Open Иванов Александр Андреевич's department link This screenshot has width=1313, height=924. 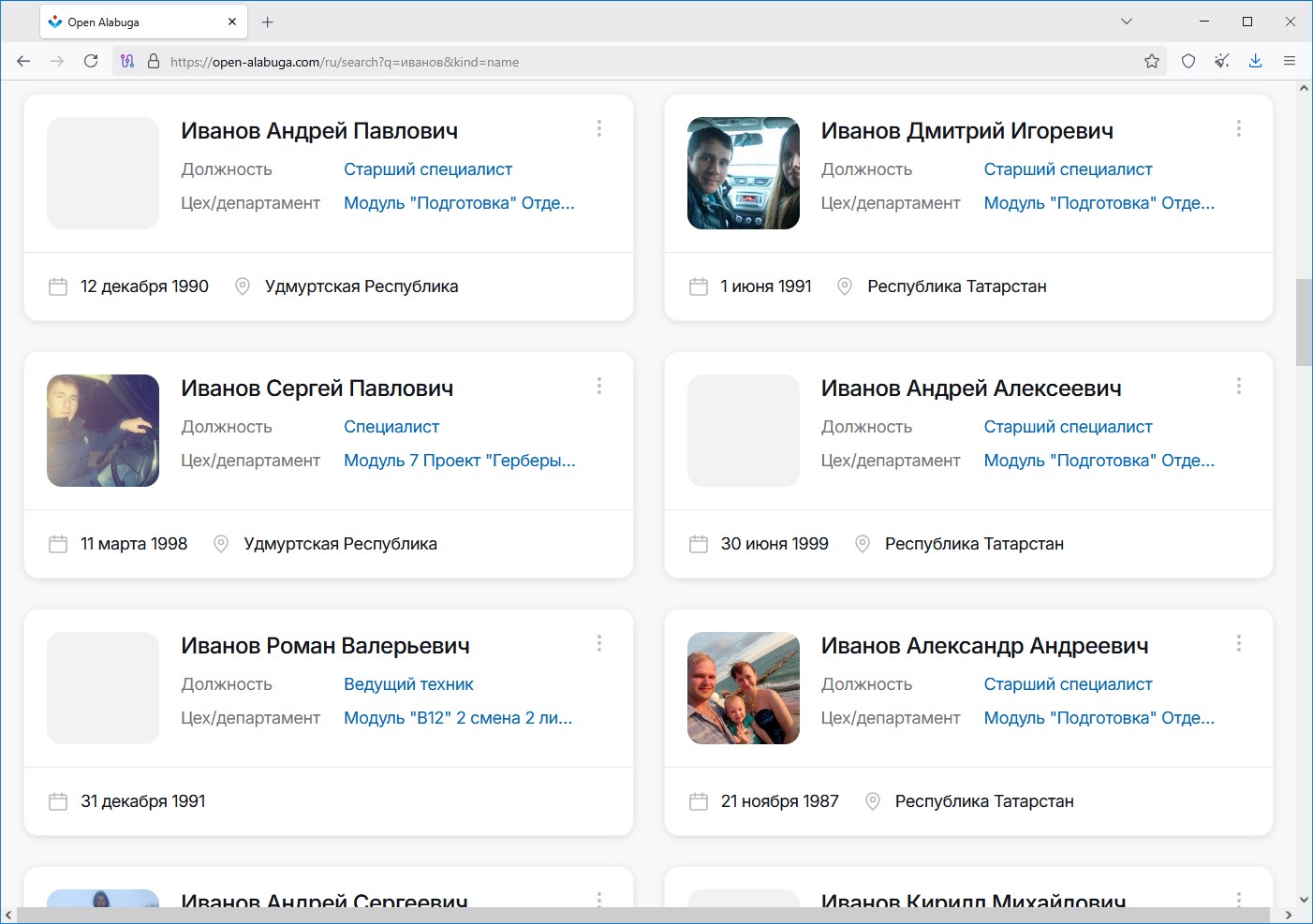1099,718
